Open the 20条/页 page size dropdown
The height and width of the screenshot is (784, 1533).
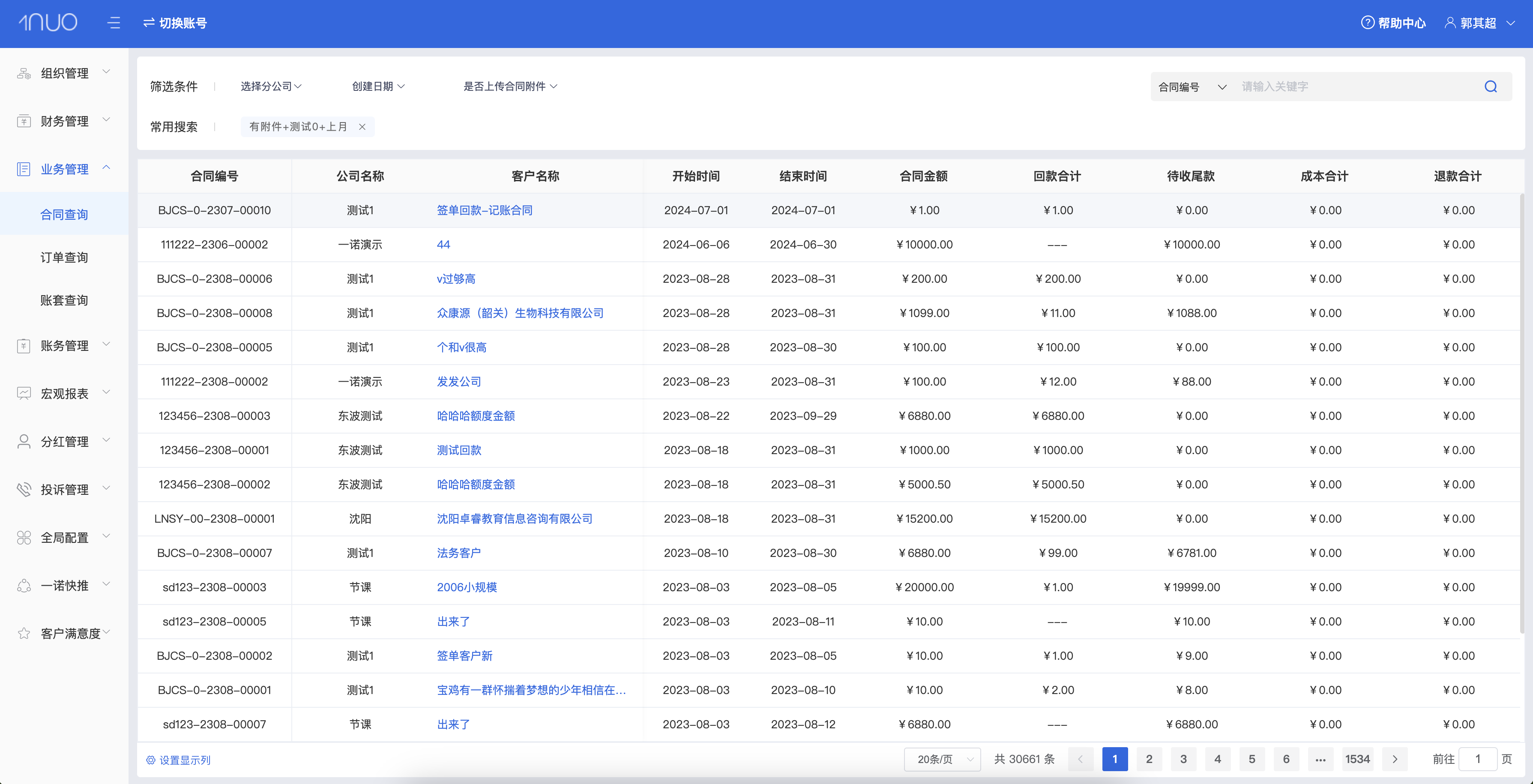coord(942,759)
